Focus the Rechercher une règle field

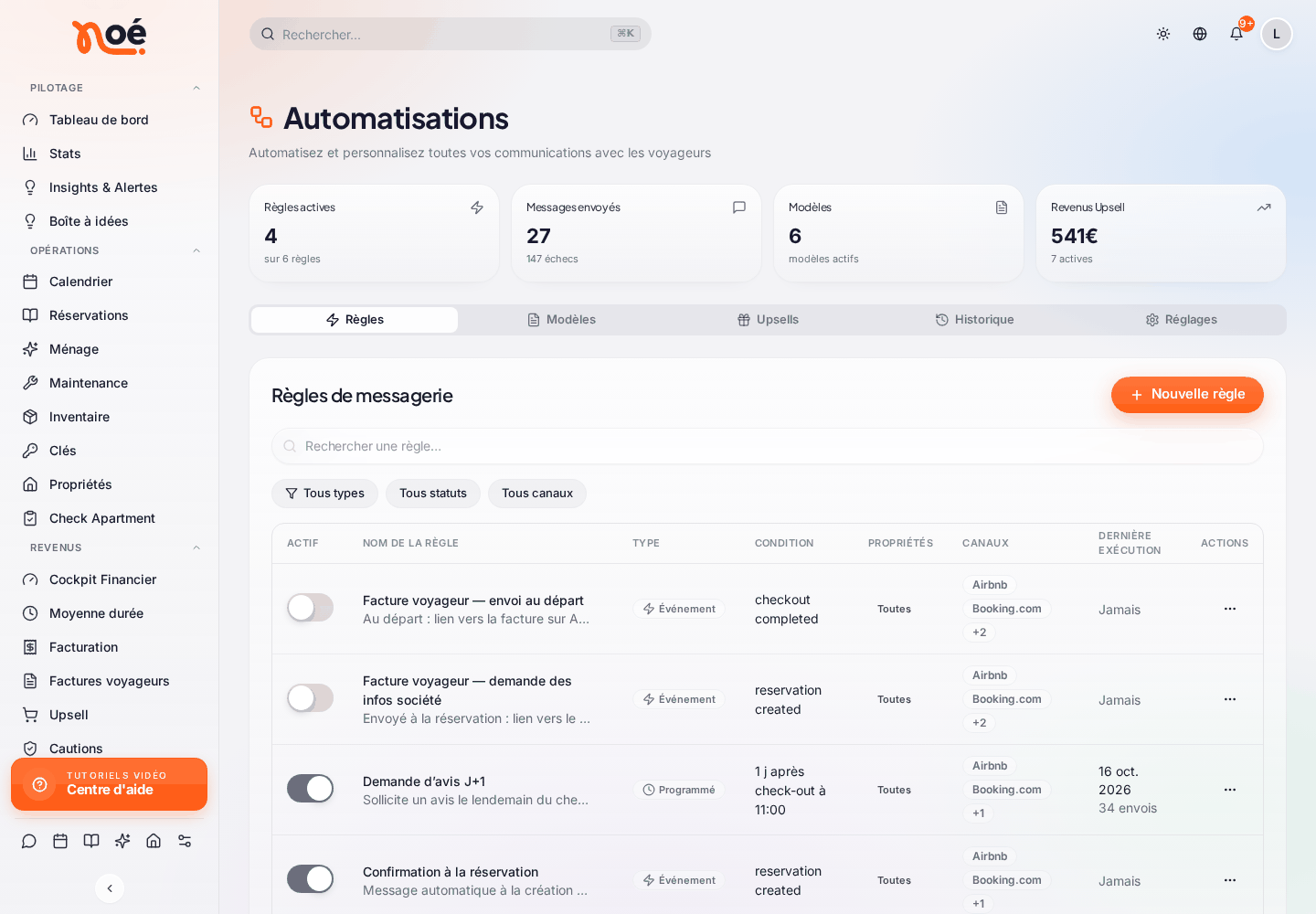[768, 446]
